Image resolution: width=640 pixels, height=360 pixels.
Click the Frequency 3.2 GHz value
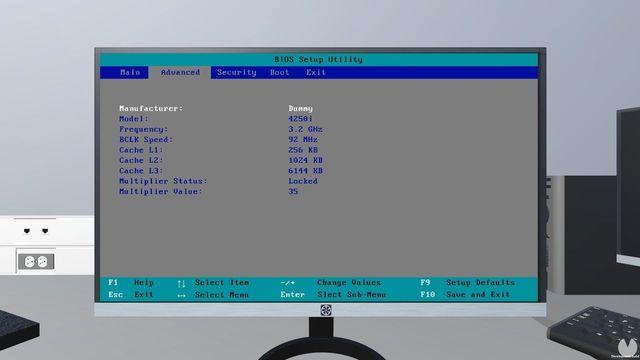(305, 129)
